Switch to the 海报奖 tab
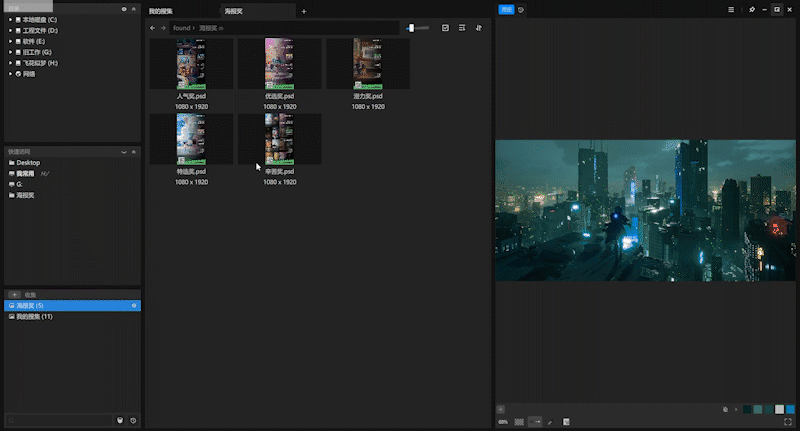The width and height of the screenshot is (800, 431). (234, 11)
